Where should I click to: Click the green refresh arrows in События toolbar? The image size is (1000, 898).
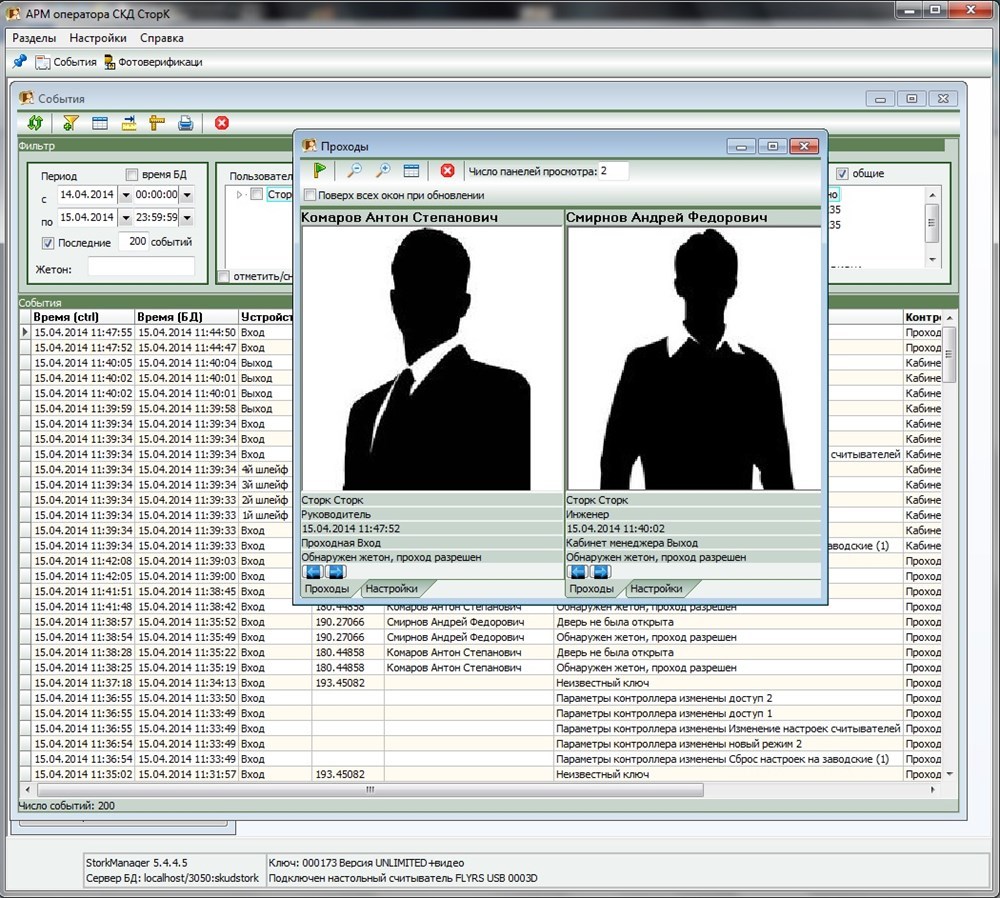(x=35, y=123)
